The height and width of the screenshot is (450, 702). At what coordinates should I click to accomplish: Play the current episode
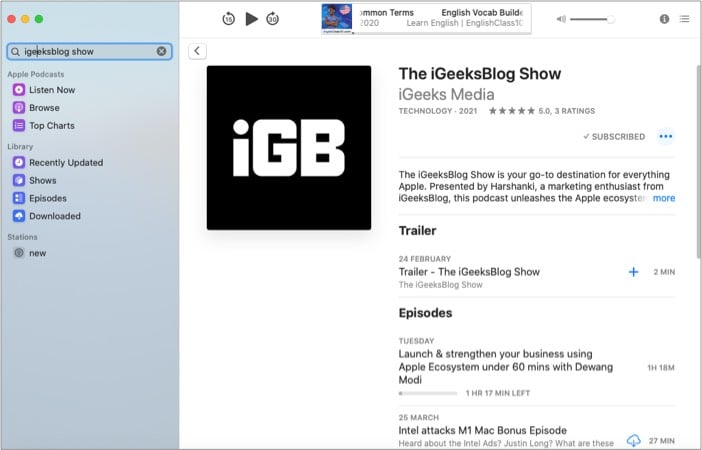[252, 19]
